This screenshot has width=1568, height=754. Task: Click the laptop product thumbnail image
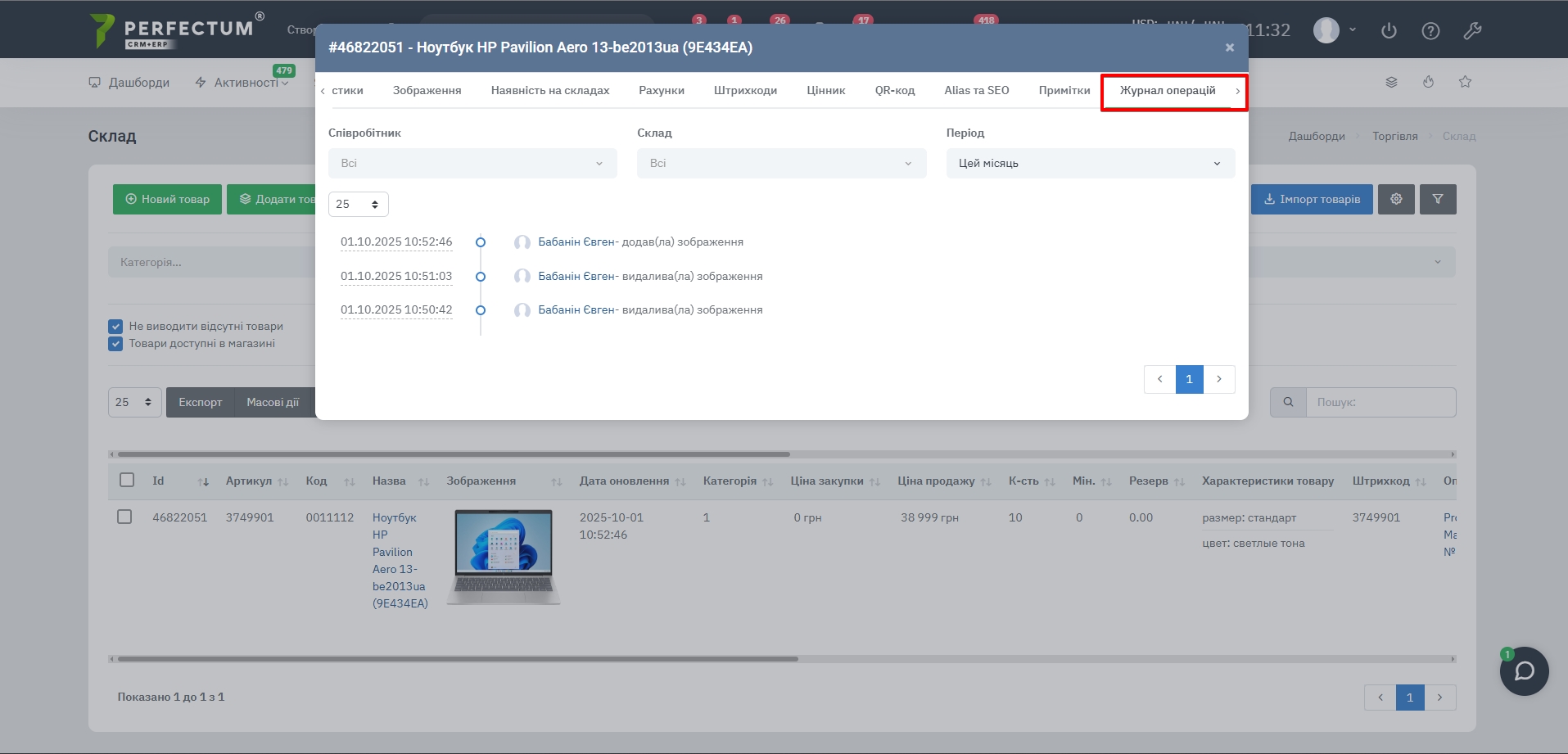pos(504,557)
